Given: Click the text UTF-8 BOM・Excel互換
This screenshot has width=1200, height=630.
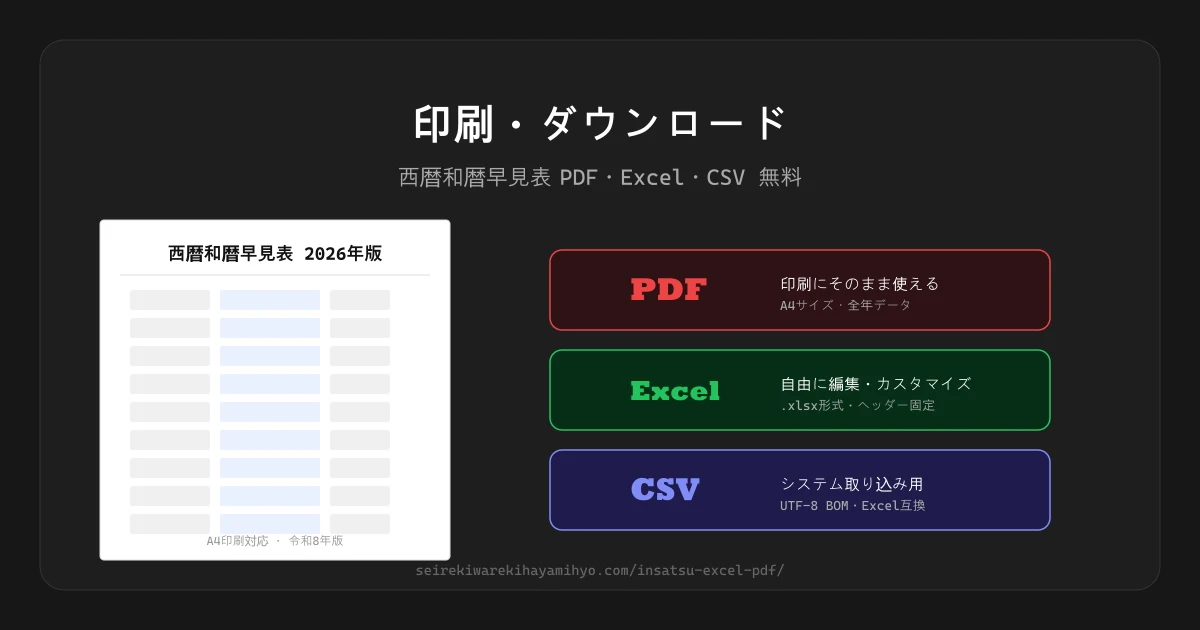Looking at the screenshot, I should 853,505.
